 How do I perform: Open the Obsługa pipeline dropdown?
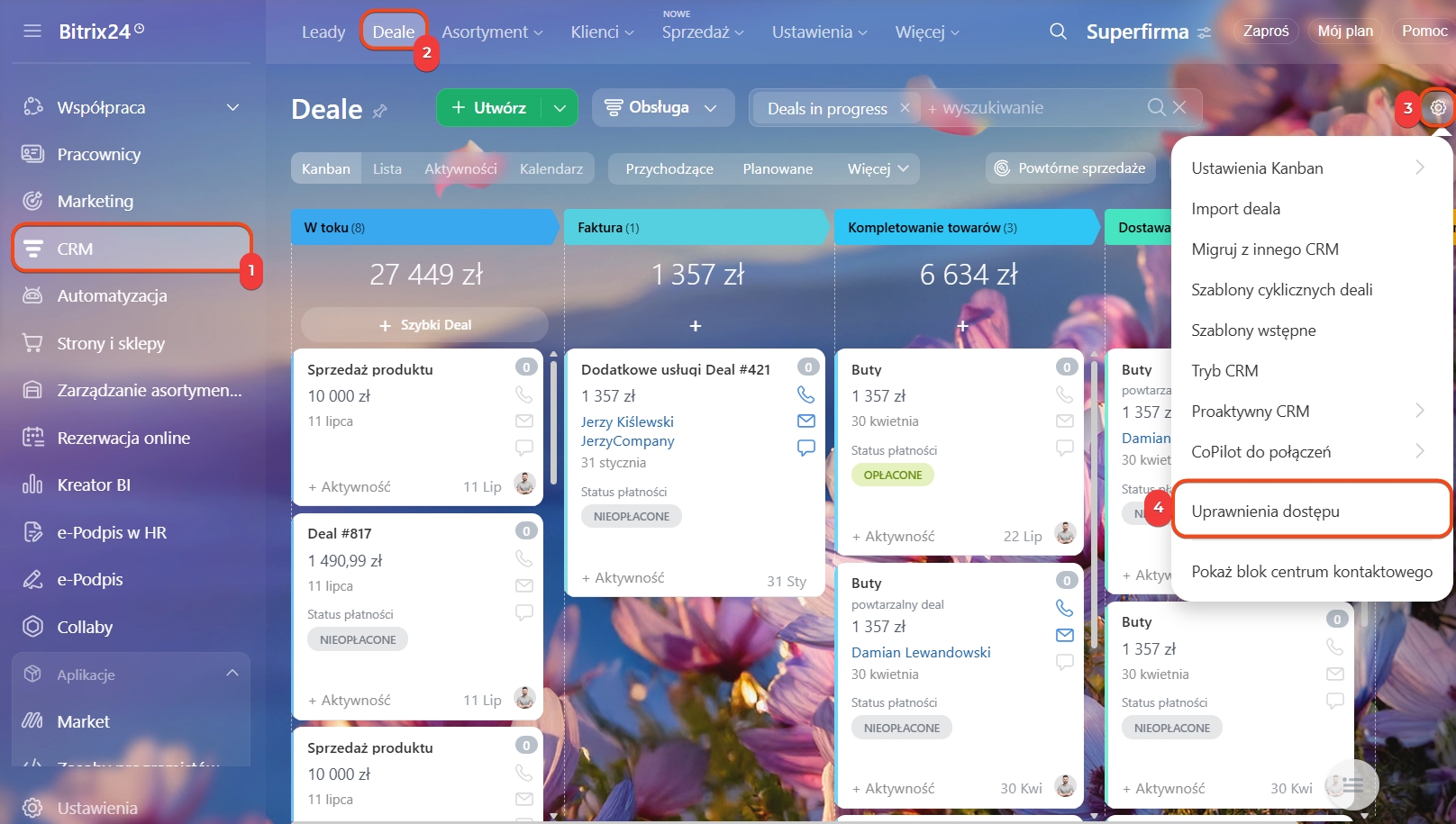(x=663, y=108)
